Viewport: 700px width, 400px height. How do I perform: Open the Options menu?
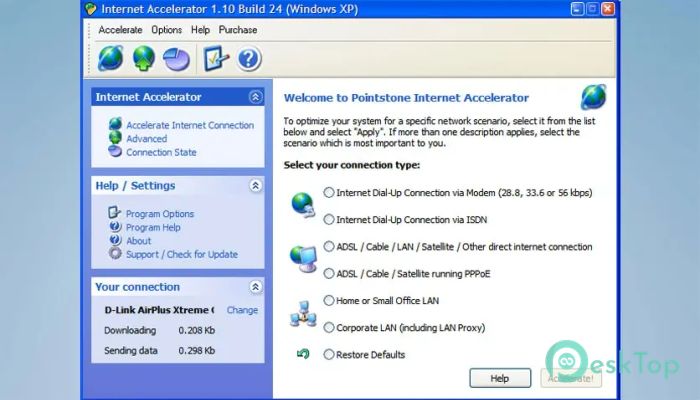tap(167, 30)
